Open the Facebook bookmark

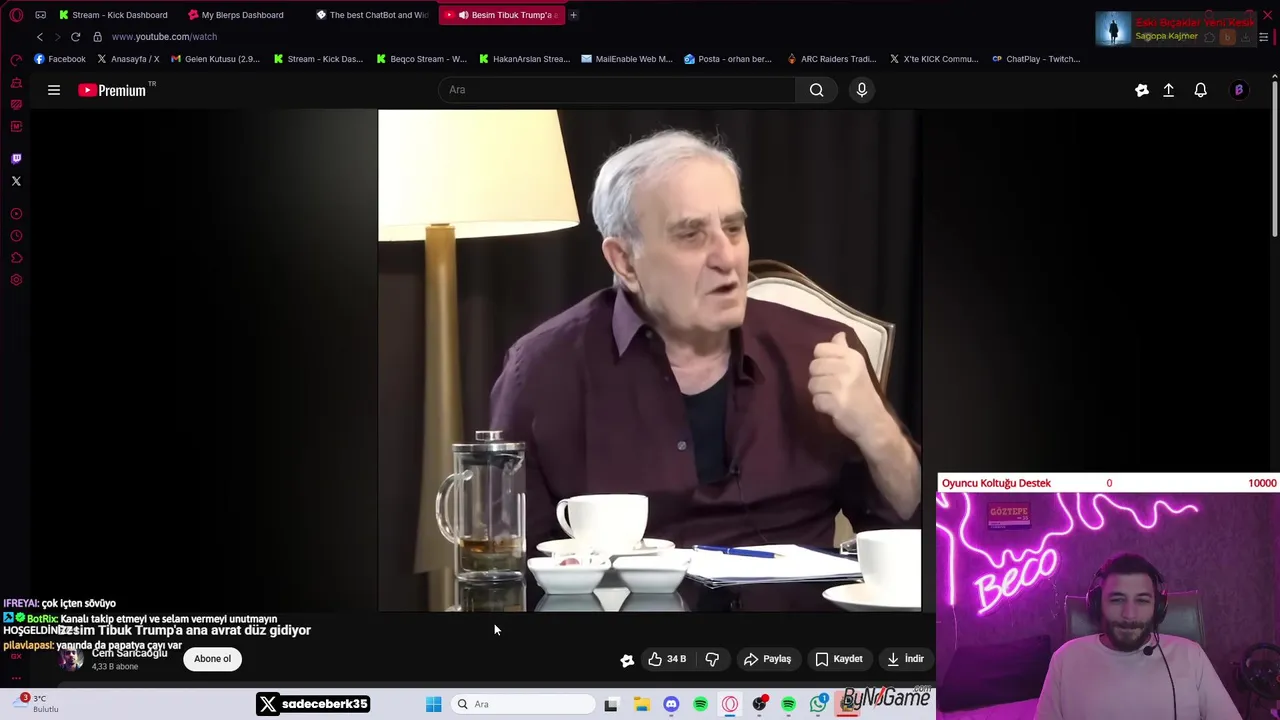coord(60,59)
